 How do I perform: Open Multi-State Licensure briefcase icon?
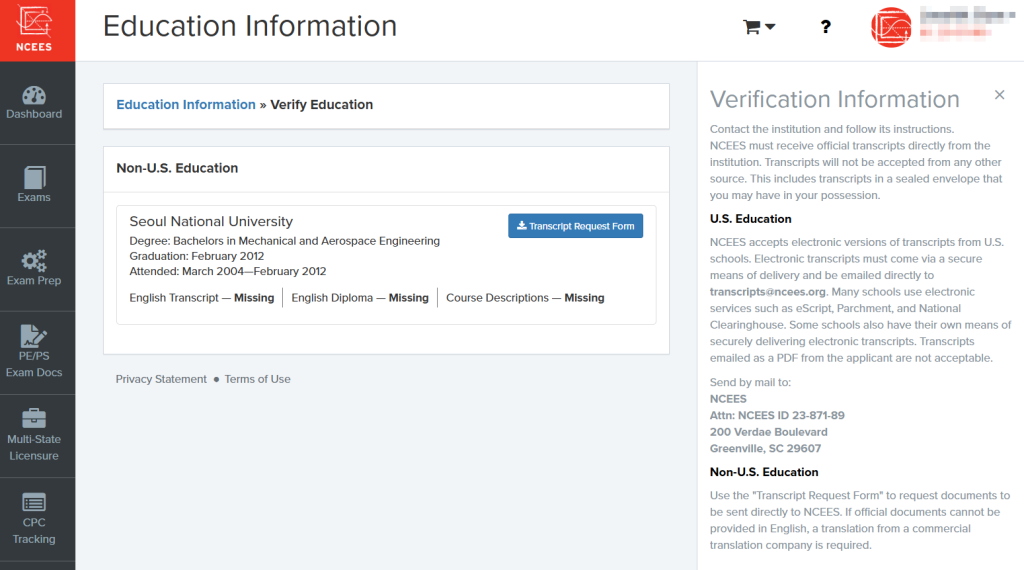[34, 419]
